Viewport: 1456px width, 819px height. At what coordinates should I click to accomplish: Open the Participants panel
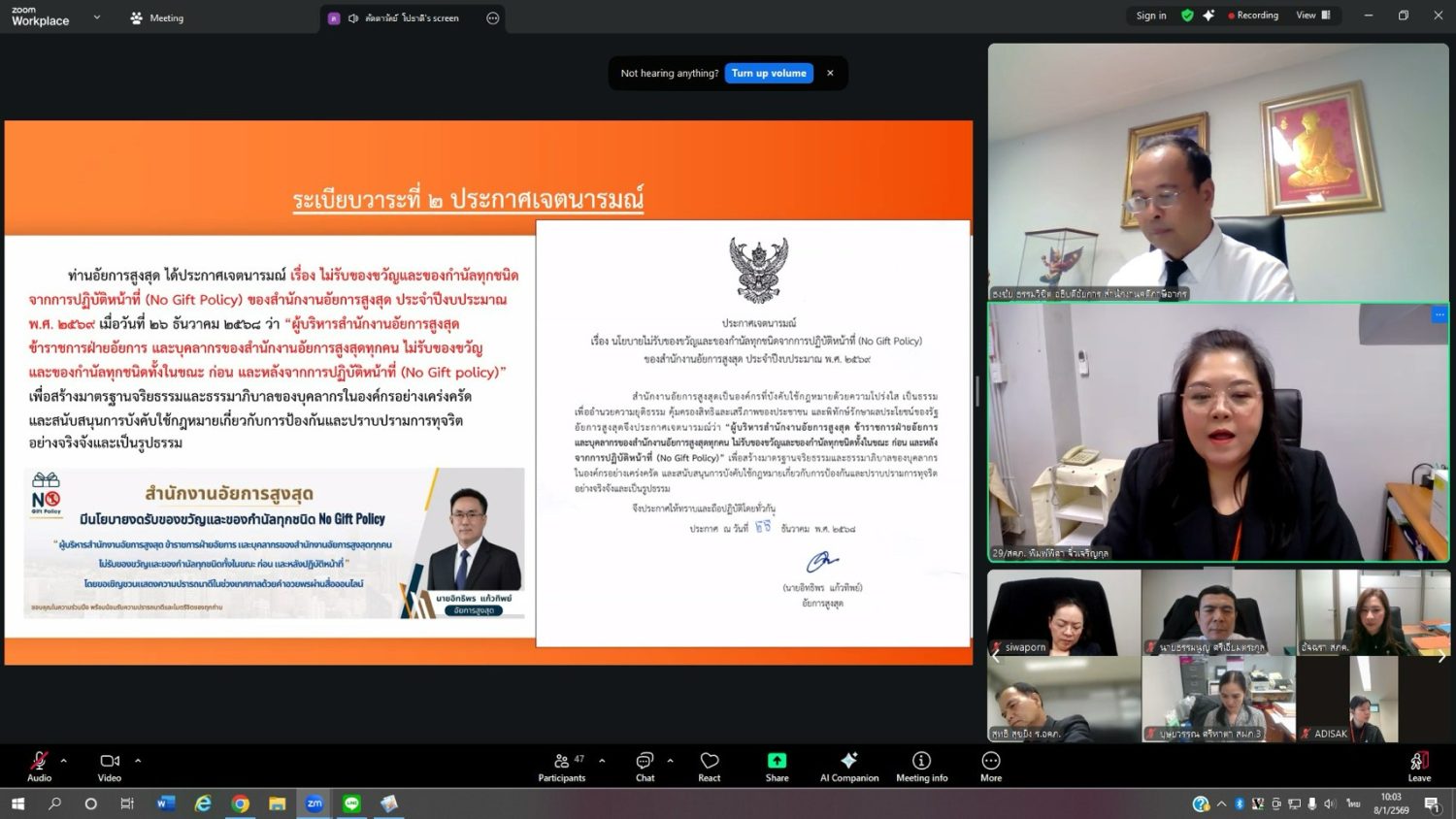pos(562,765)
